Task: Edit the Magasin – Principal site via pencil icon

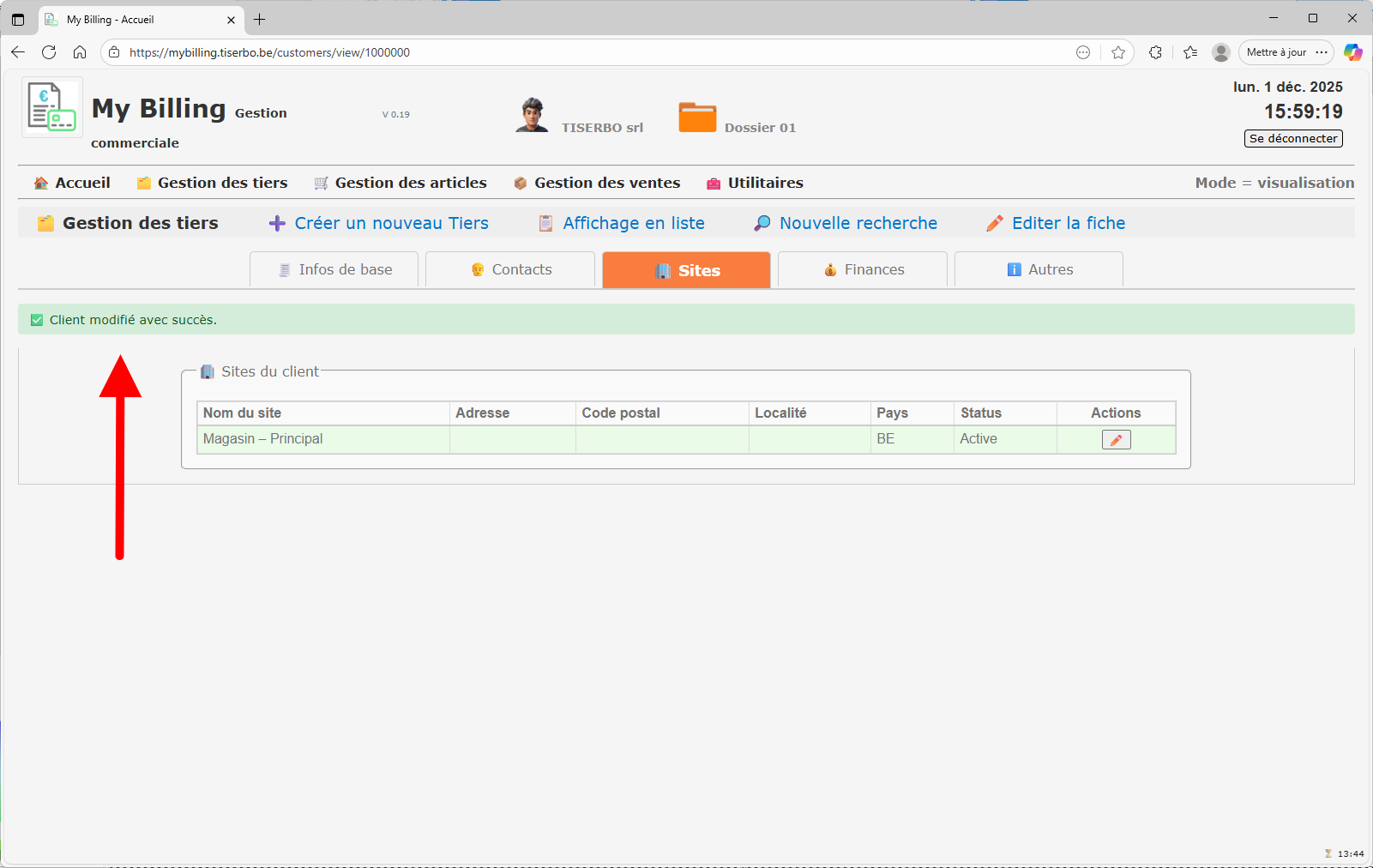Action: click(1115, 438)
